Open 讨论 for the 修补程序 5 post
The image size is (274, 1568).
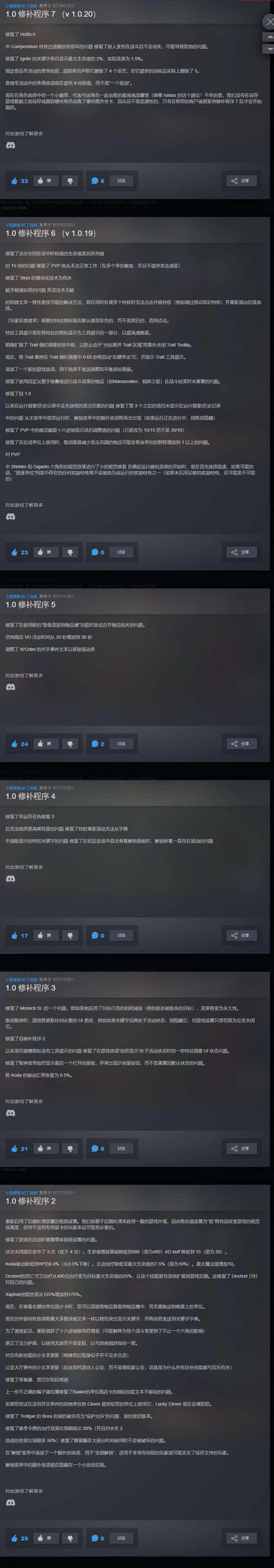pyautogui.click(x=121, y=744)
